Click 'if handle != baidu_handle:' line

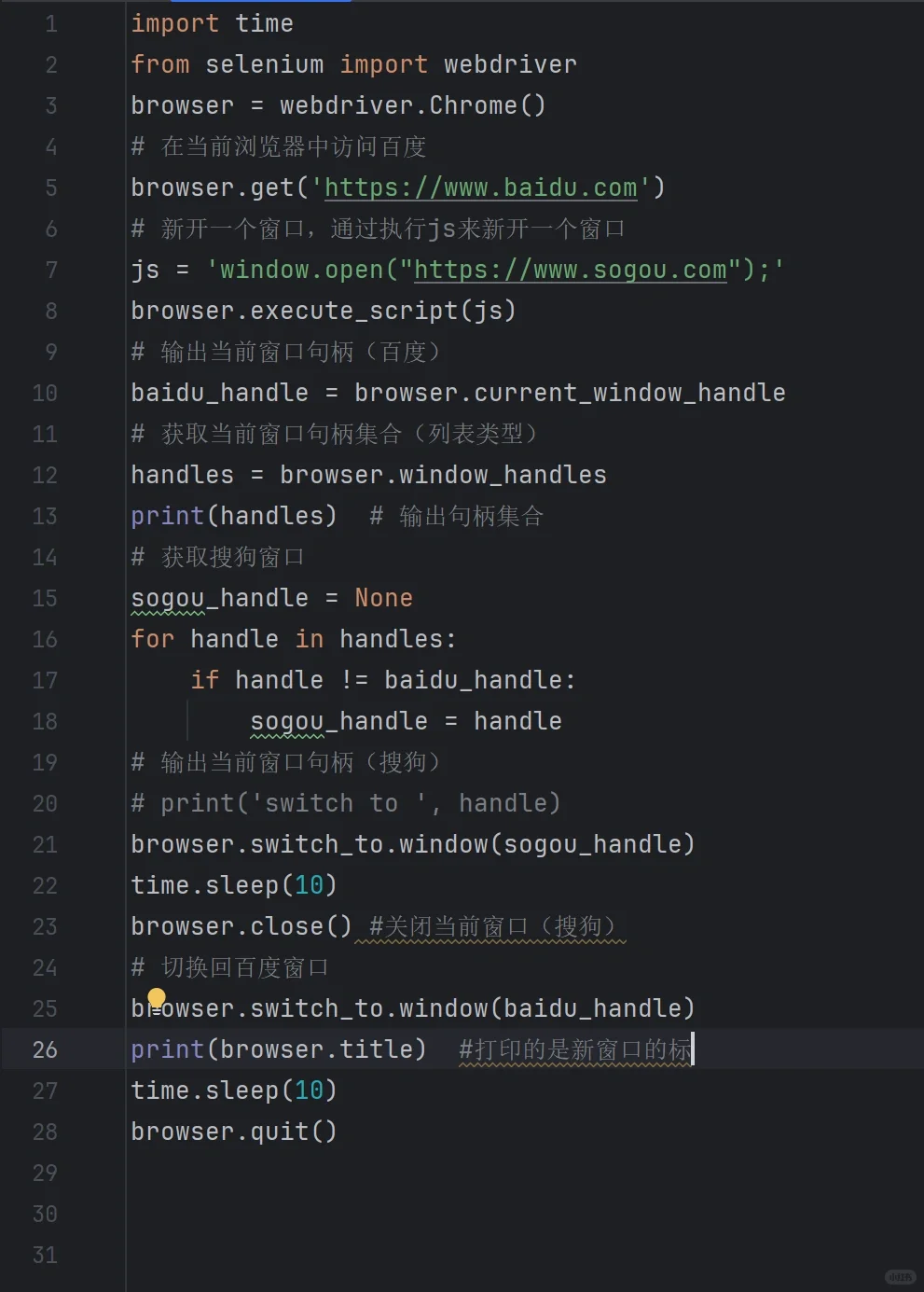[383, 680]
